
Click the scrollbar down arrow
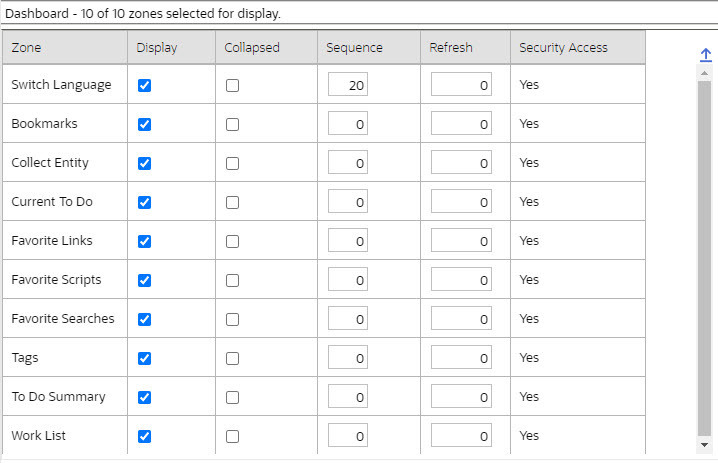pos(705,444)
